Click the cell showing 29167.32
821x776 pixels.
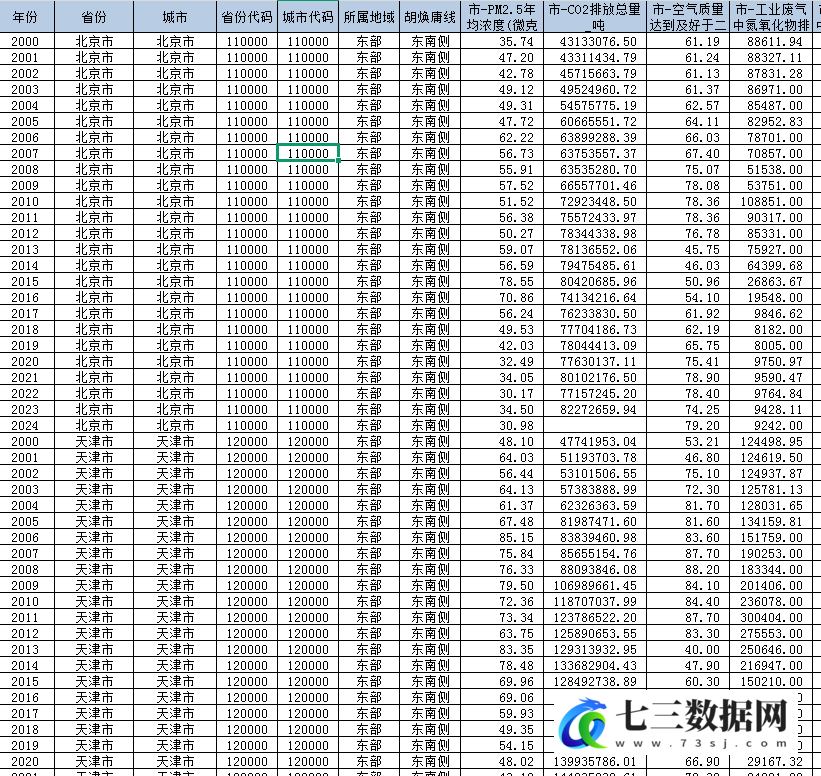(771, 761)
